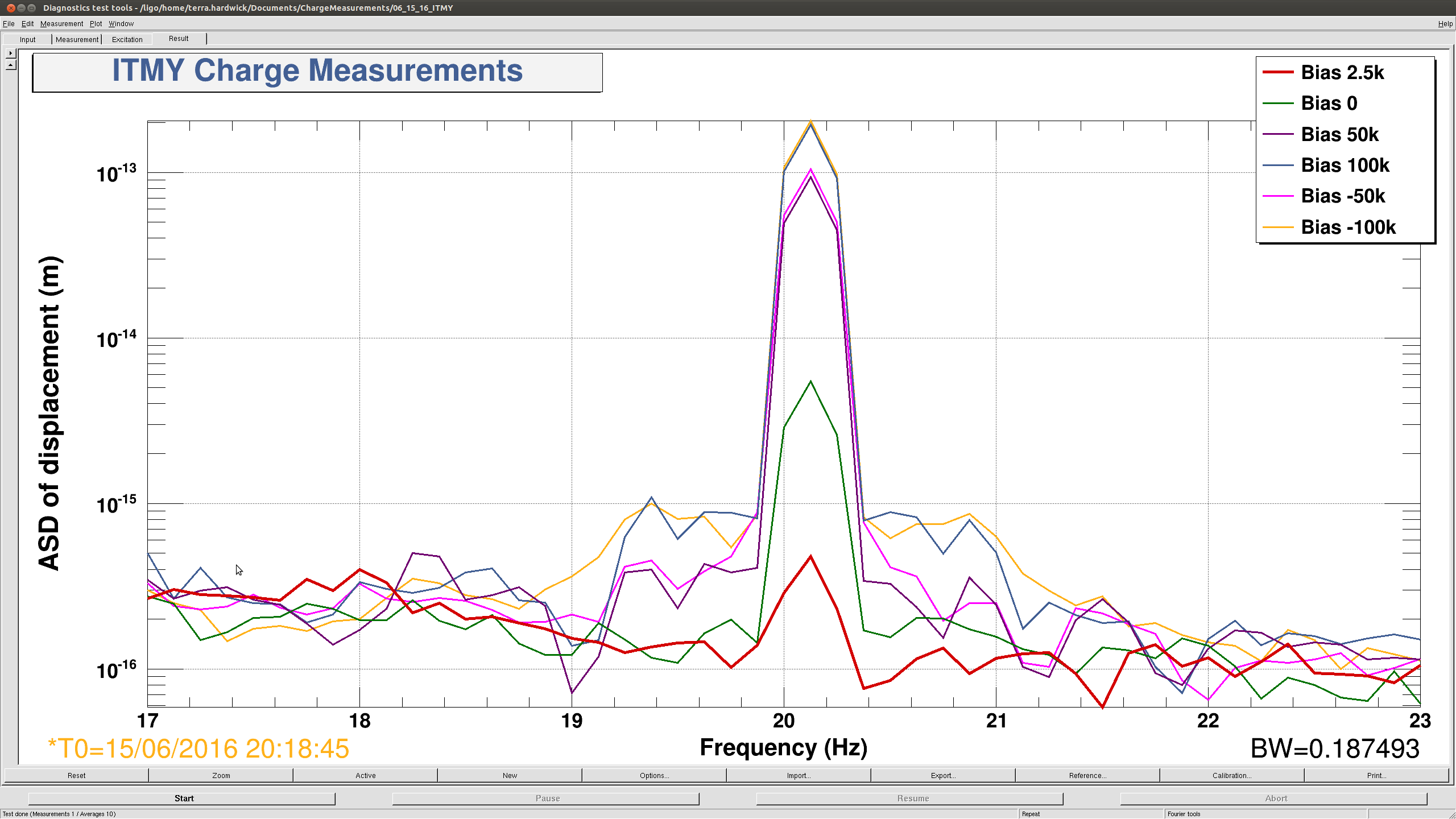Click the red window close button
This screenshot has width=1456, height=819.
click(11, 8)
